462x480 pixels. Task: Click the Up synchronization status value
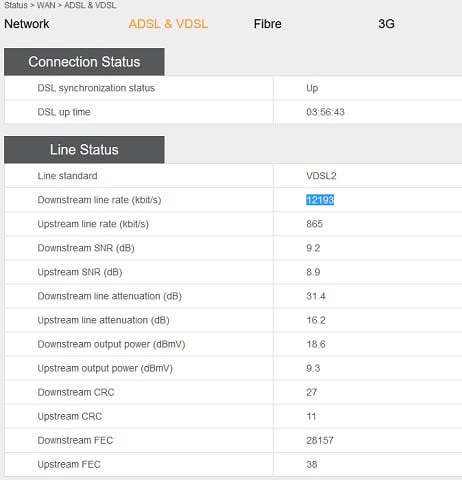pos(312,88)
